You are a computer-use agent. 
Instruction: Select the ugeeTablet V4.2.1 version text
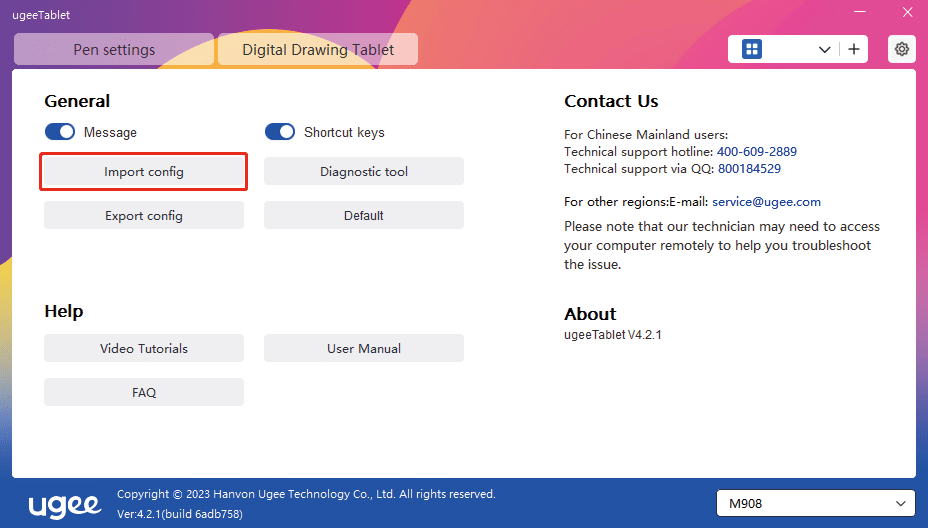coord(613,334)
